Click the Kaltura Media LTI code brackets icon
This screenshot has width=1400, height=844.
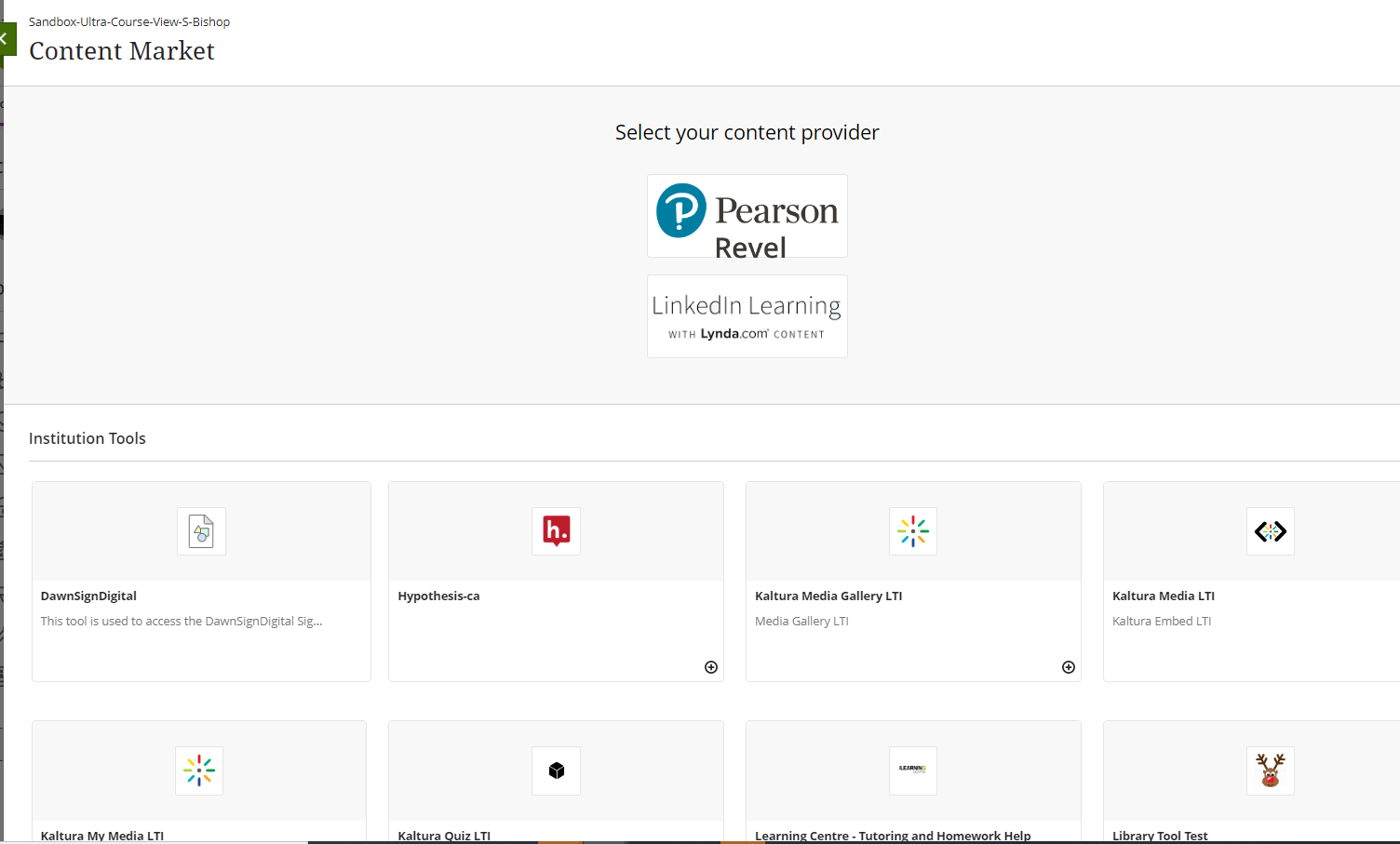pos(1271,531)
